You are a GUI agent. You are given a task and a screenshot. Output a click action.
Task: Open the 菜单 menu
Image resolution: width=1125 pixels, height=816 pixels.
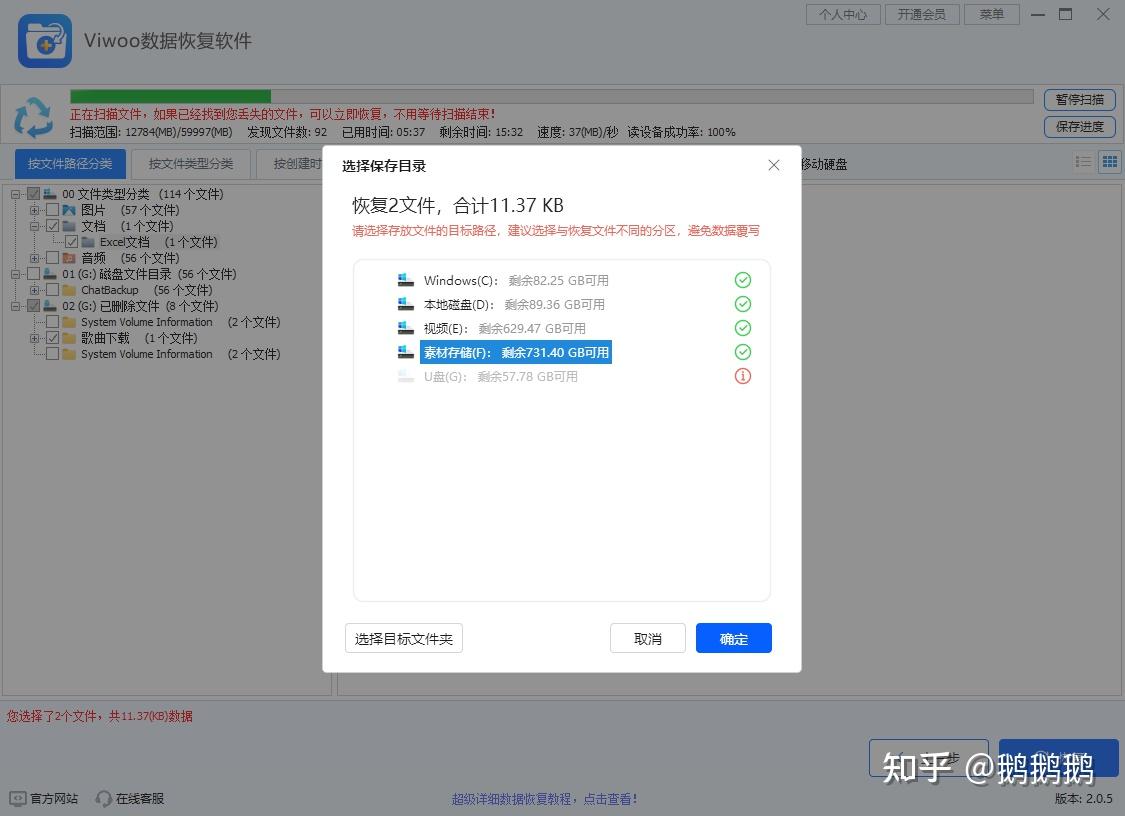(x=992, y=14)
